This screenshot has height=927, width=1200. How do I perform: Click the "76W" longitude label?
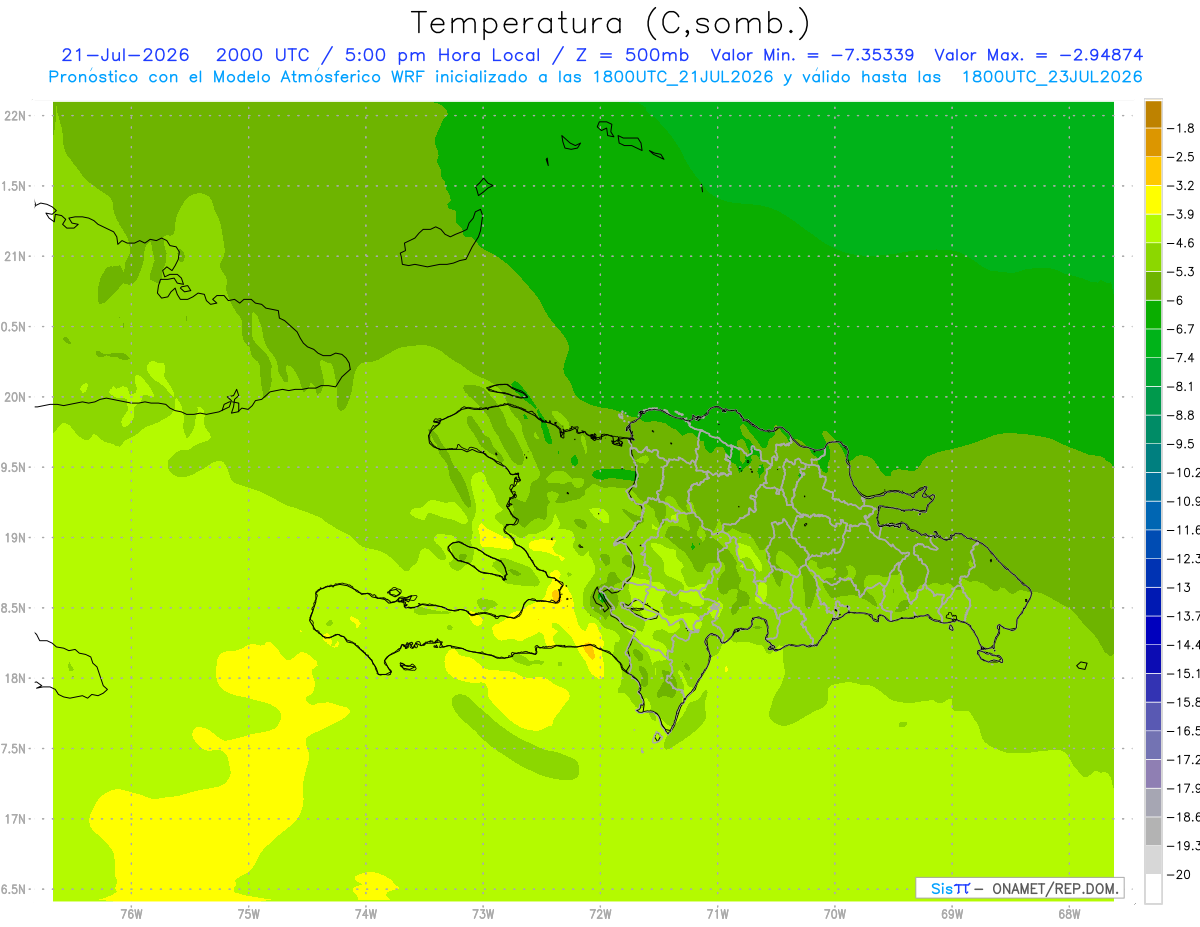[x=131, y=914]
